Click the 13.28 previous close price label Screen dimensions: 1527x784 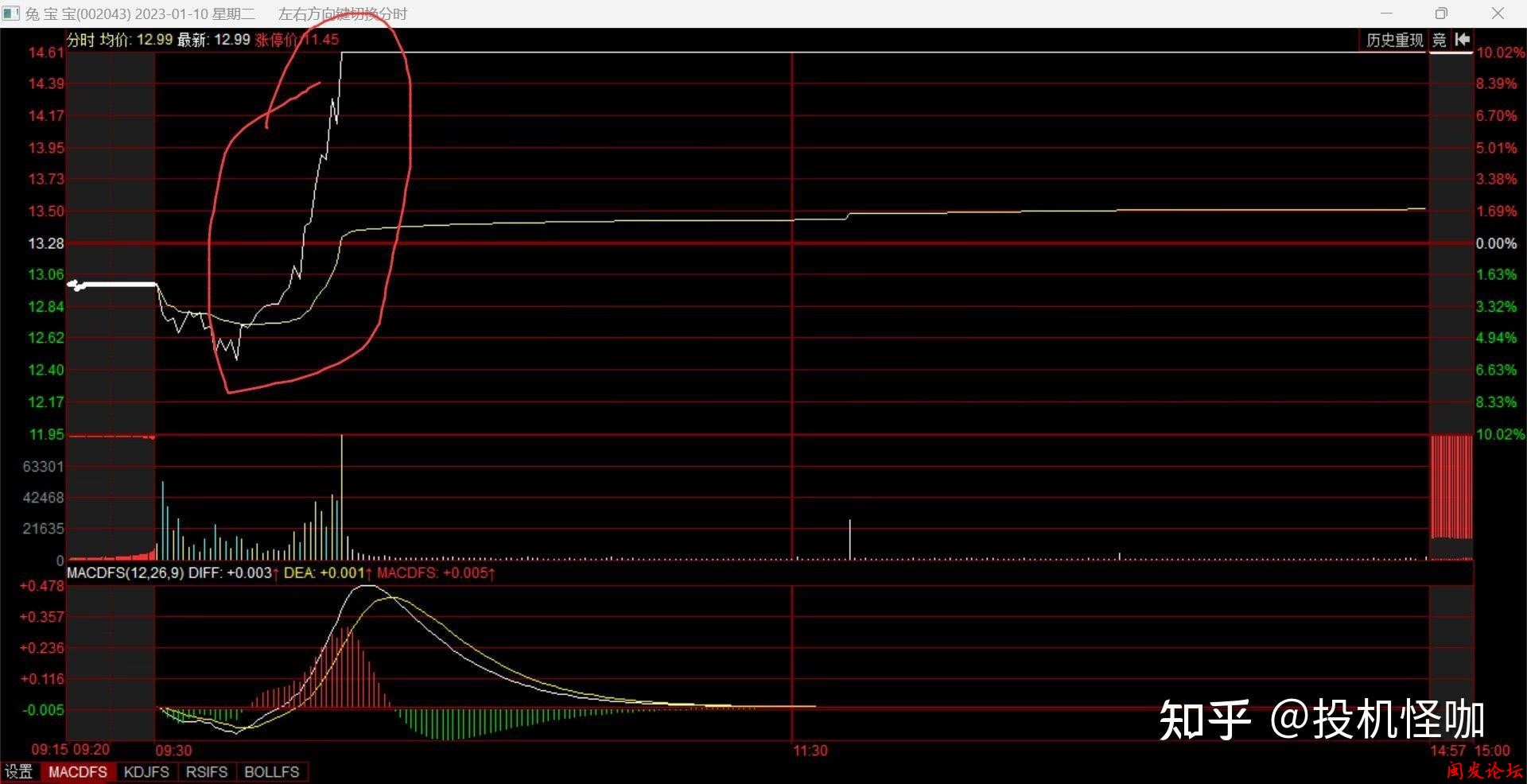coord(46,243)
